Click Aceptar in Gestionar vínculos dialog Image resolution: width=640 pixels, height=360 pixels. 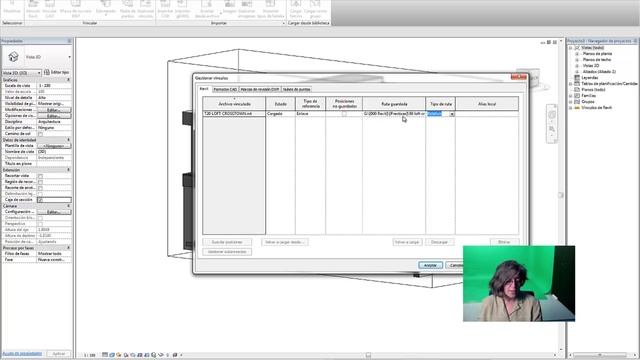point(430,265)
